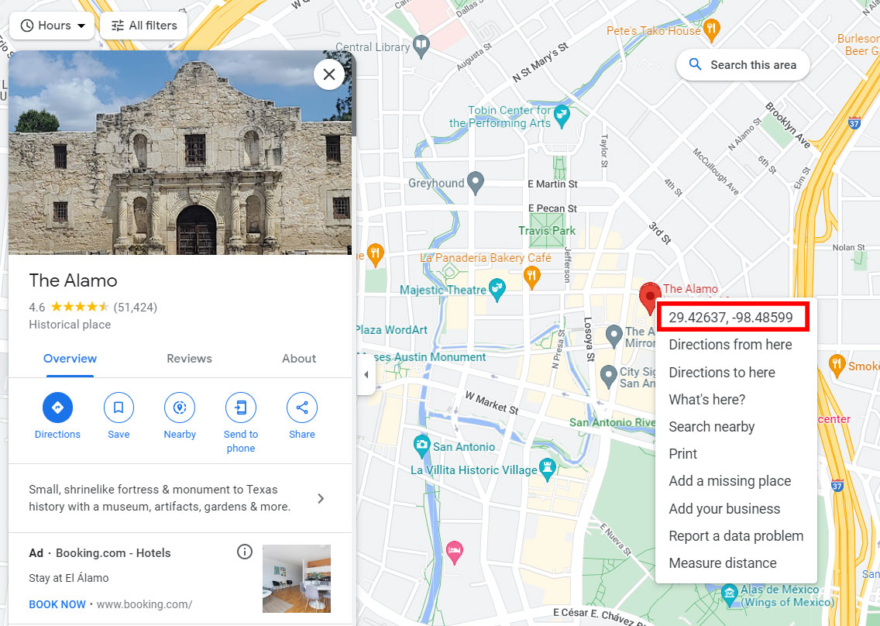Image resolution: width=880 pixels, height=626 pixels.
Task: Save The Alamo to a list
Action: tap(118, 407)
